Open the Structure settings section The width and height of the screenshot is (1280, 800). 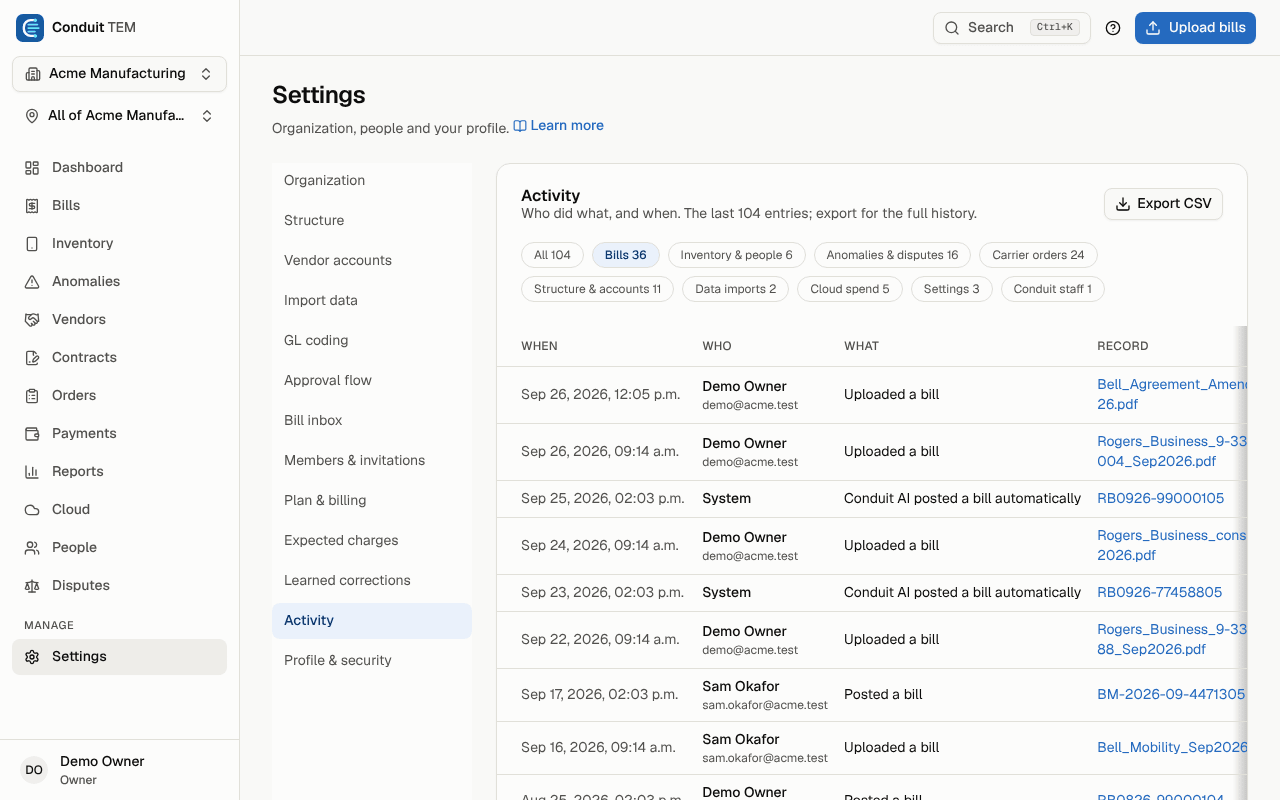coord(372,221)
